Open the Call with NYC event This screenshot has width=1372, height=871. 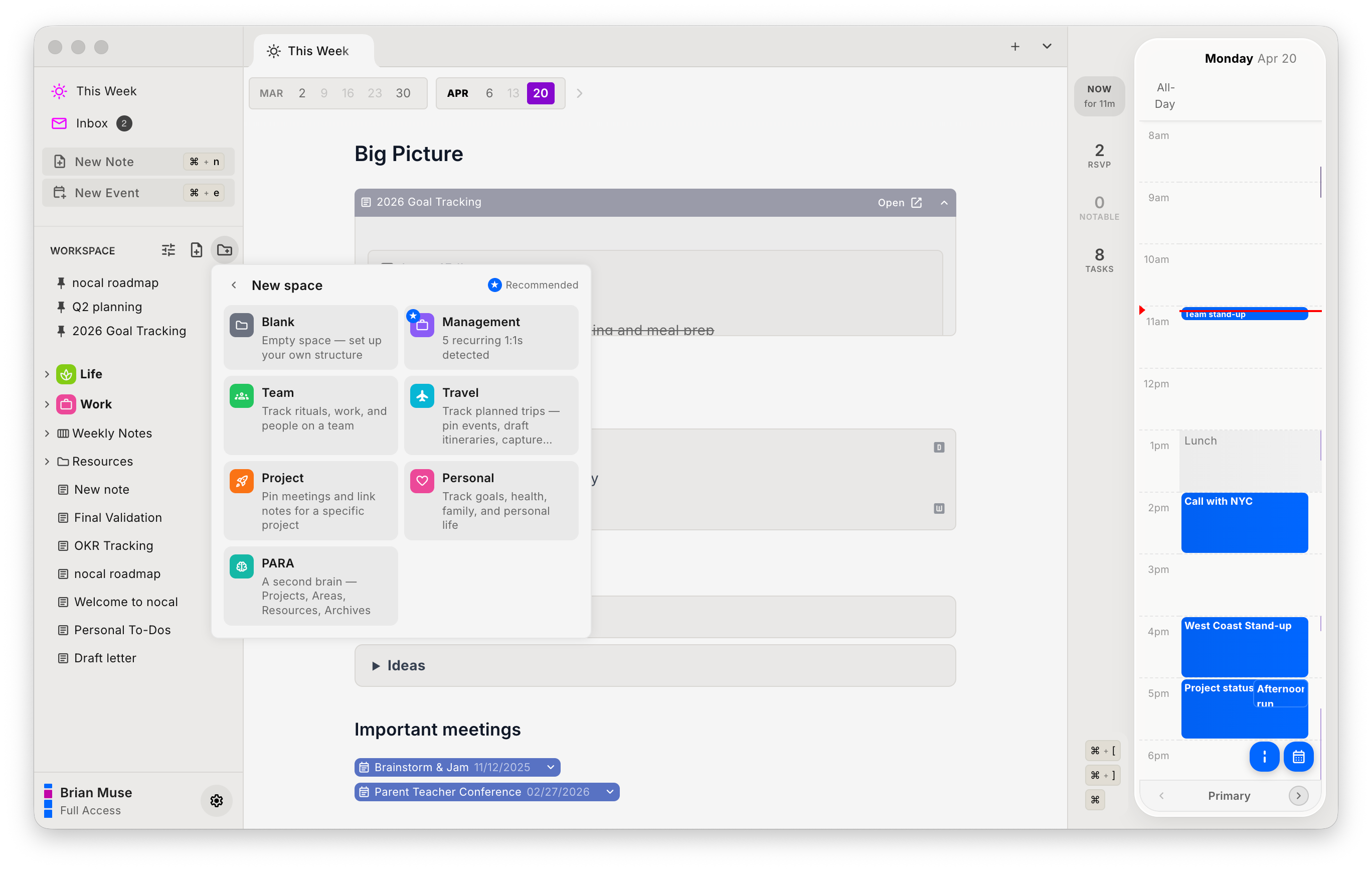click(1244, 523)
